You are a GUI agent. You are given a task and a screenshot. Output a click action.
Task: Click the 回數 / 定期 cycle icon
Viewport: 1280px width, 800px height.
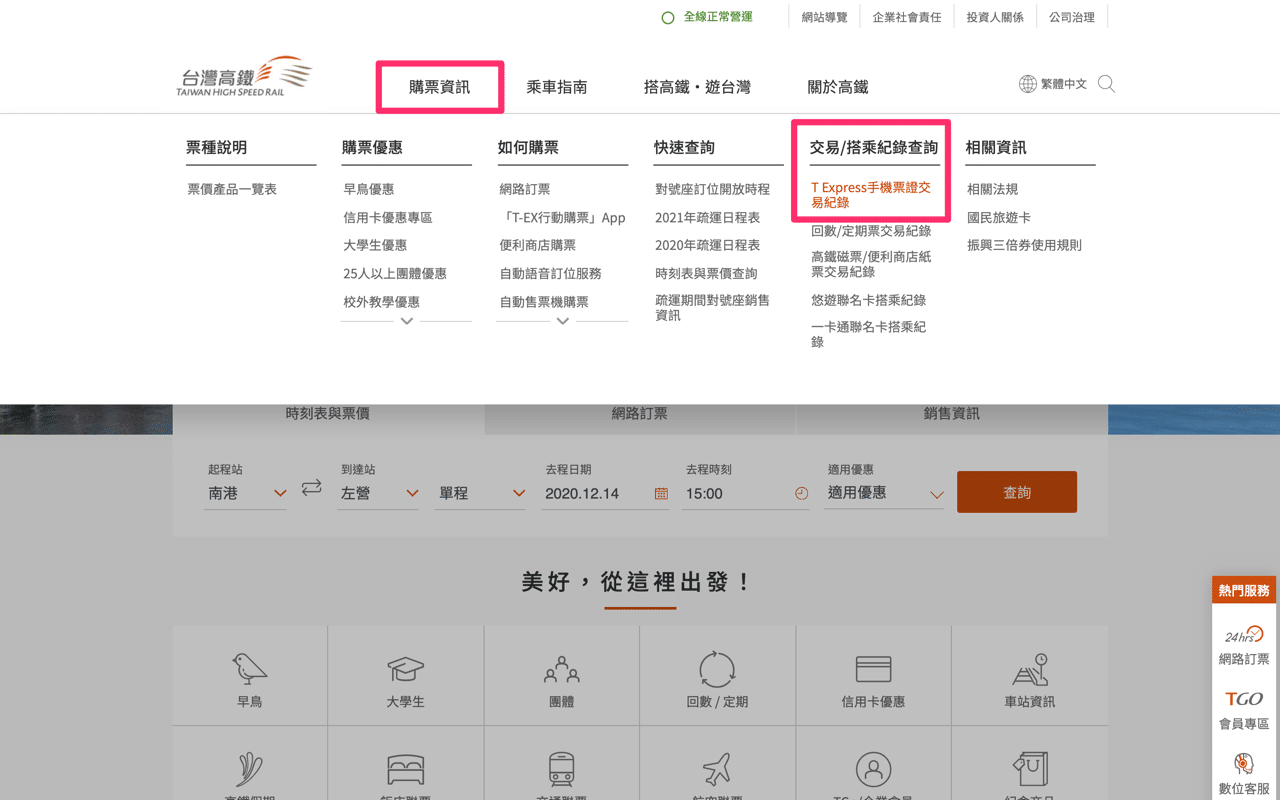tap(717, 668)
